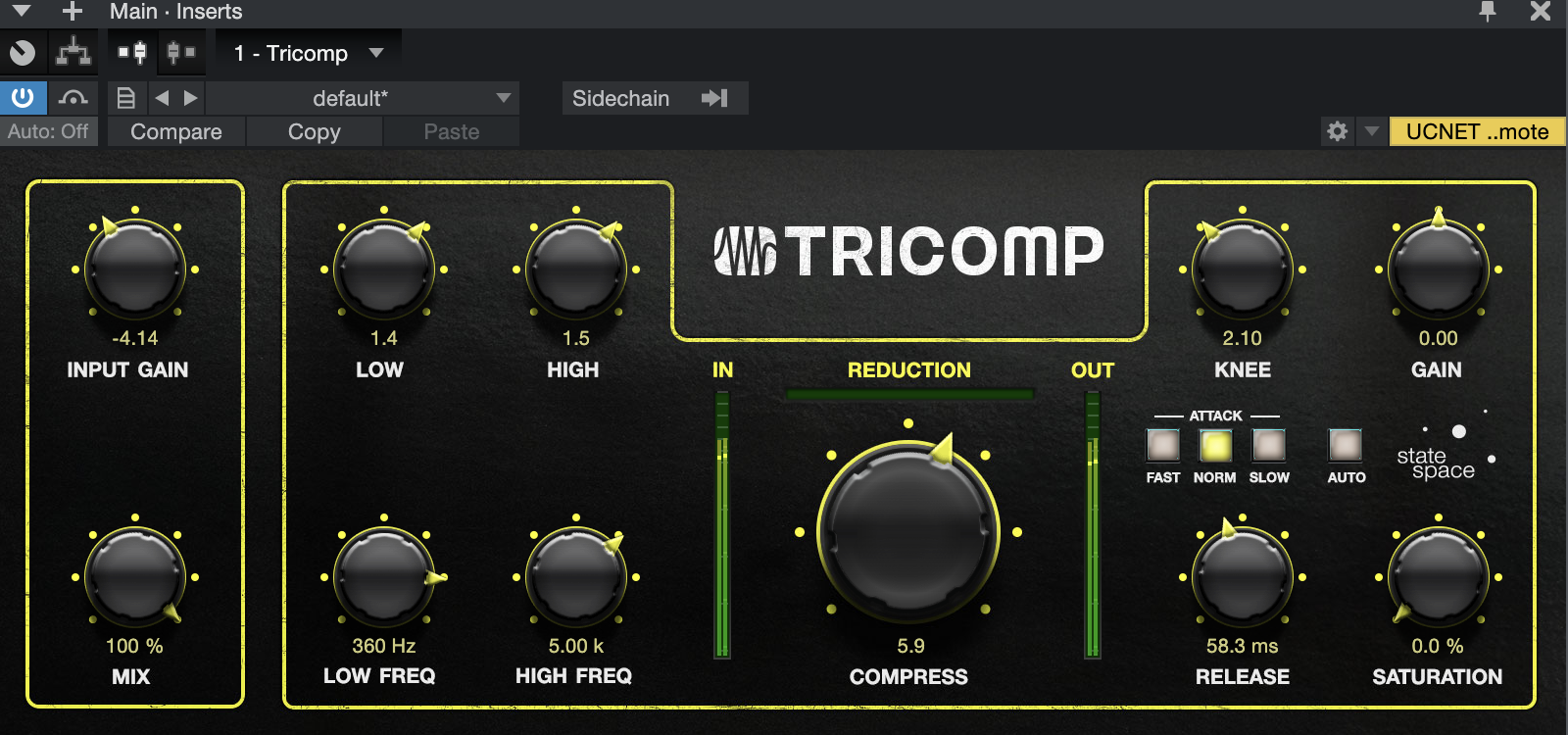This screenshot has width=1568, height=735.
Task: Open the preset file menu icon
Action: [x=125, y=98]
